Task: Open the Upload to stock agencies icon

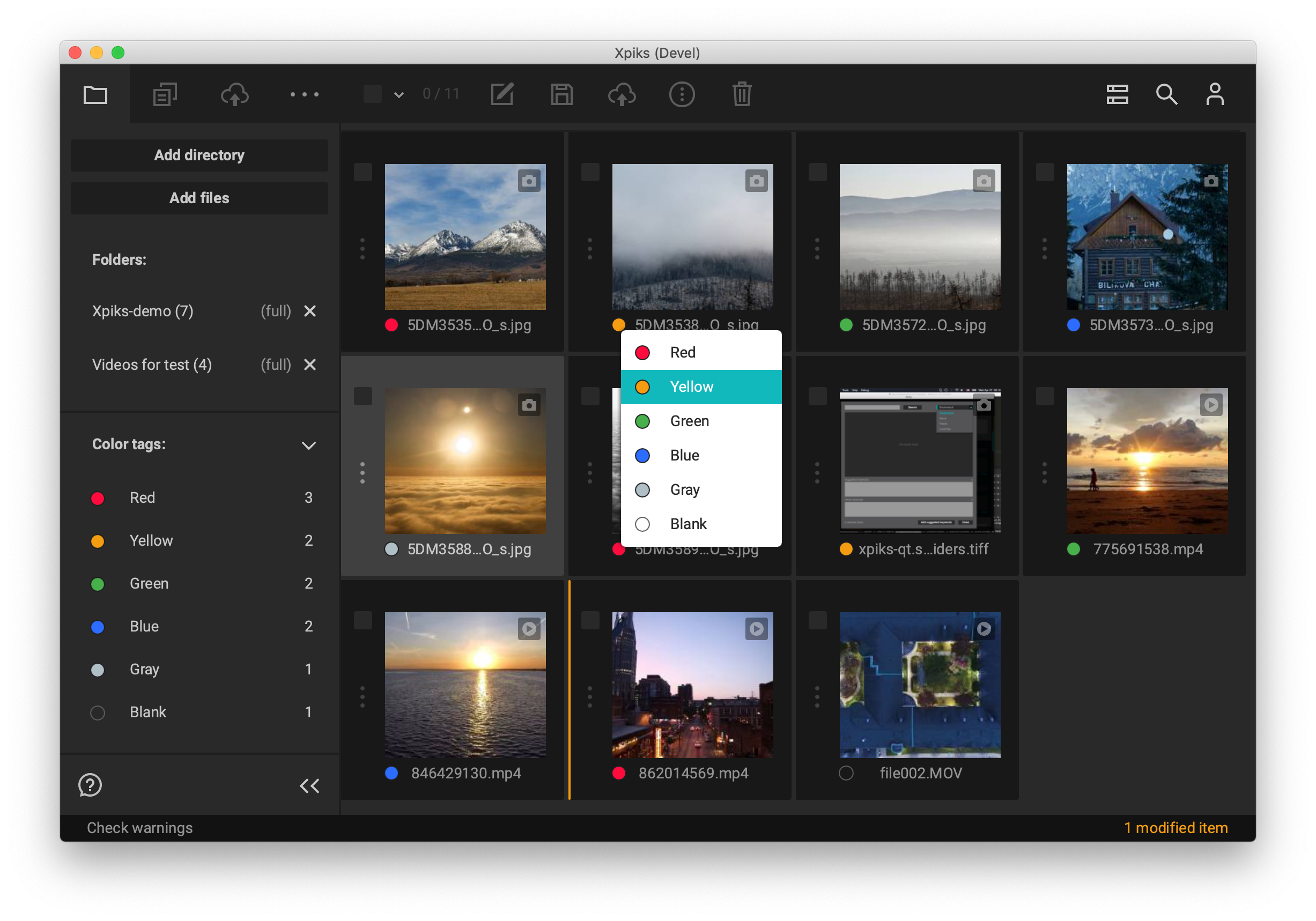Action: click(x=623, y=94)
